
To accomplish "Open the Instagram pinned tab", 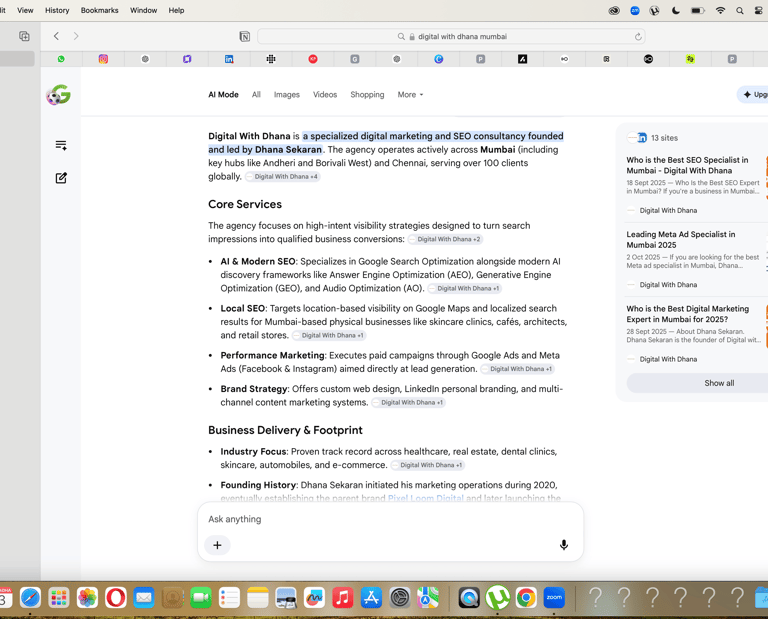I will 103,59.
